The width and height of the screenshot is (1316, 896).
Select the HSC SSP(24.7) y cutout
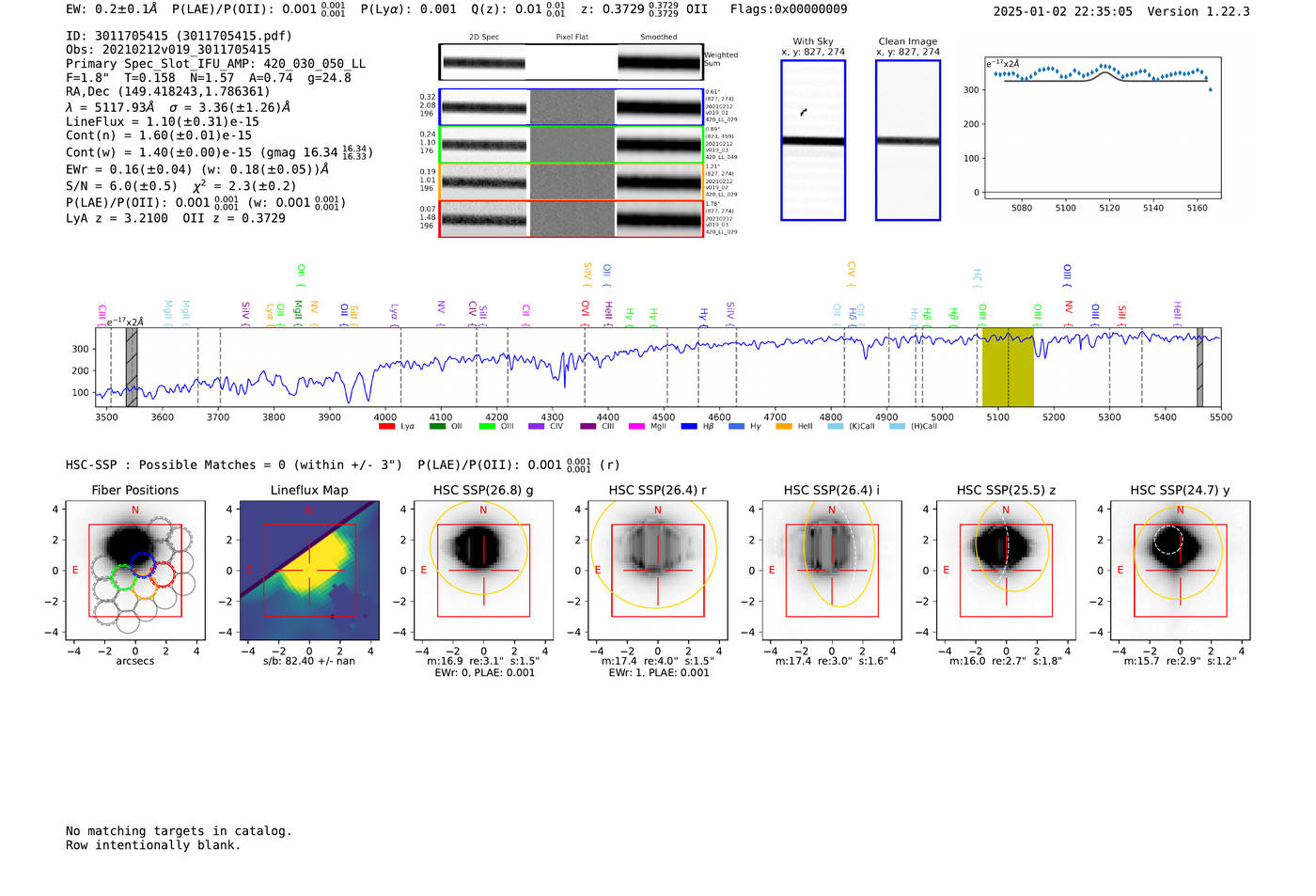[x=1181, y=571]
